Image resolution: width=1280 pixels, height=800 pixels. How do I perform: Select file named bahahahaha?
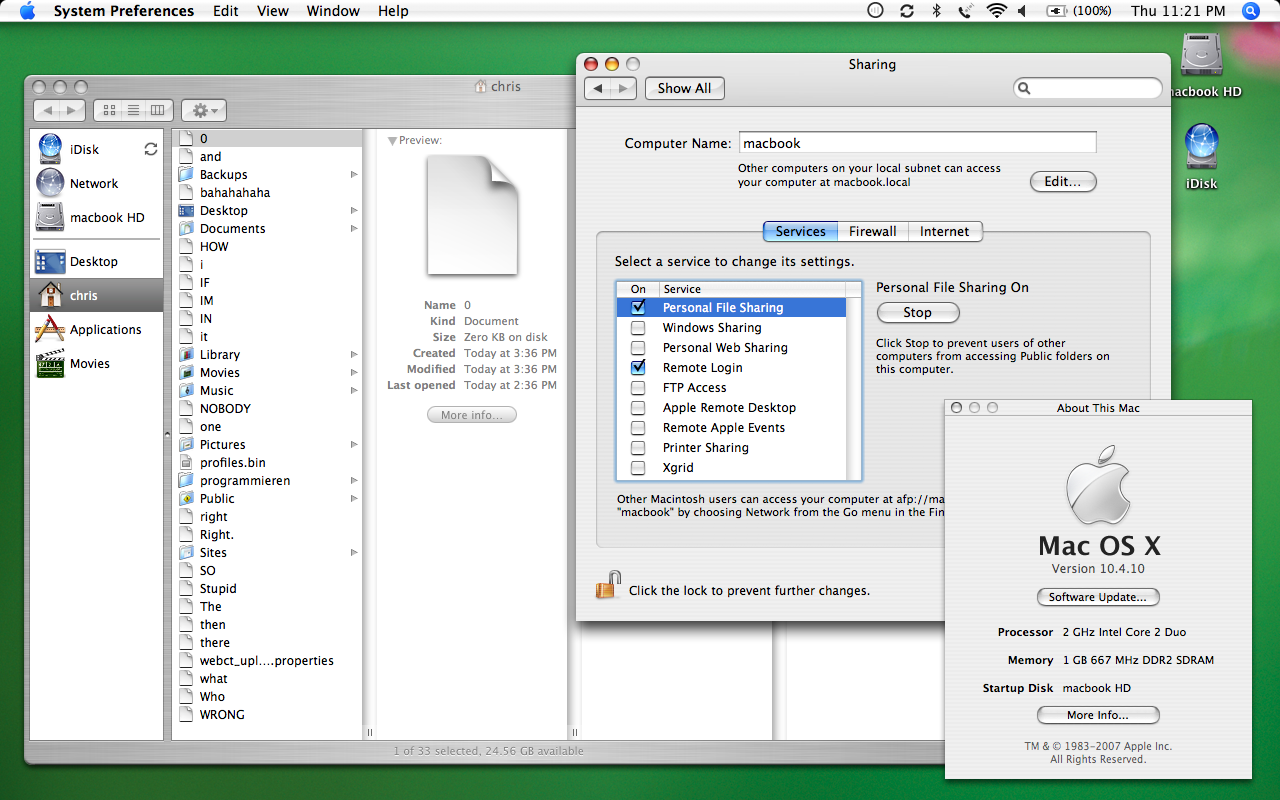coord(235,192)
